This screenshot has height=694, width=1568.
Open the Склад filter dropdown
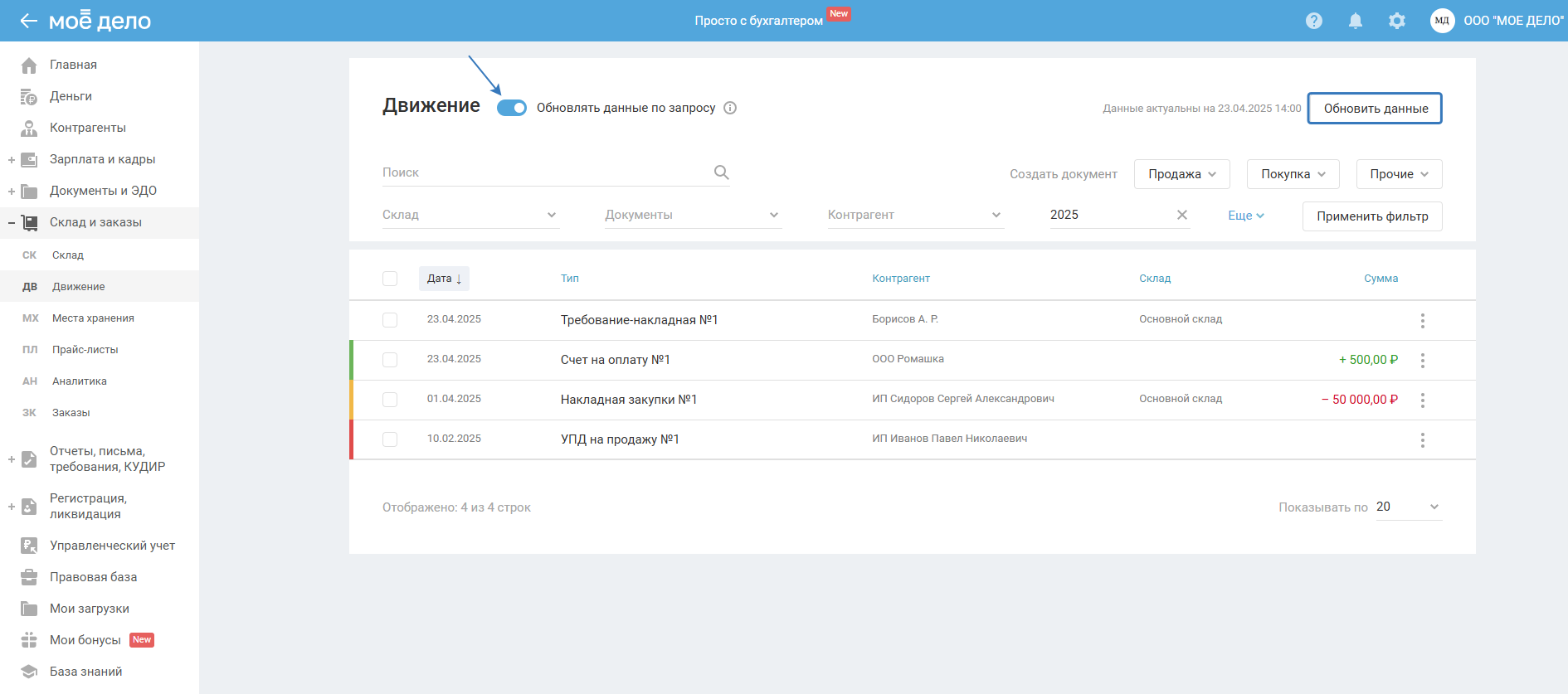[x=470, y=215]
